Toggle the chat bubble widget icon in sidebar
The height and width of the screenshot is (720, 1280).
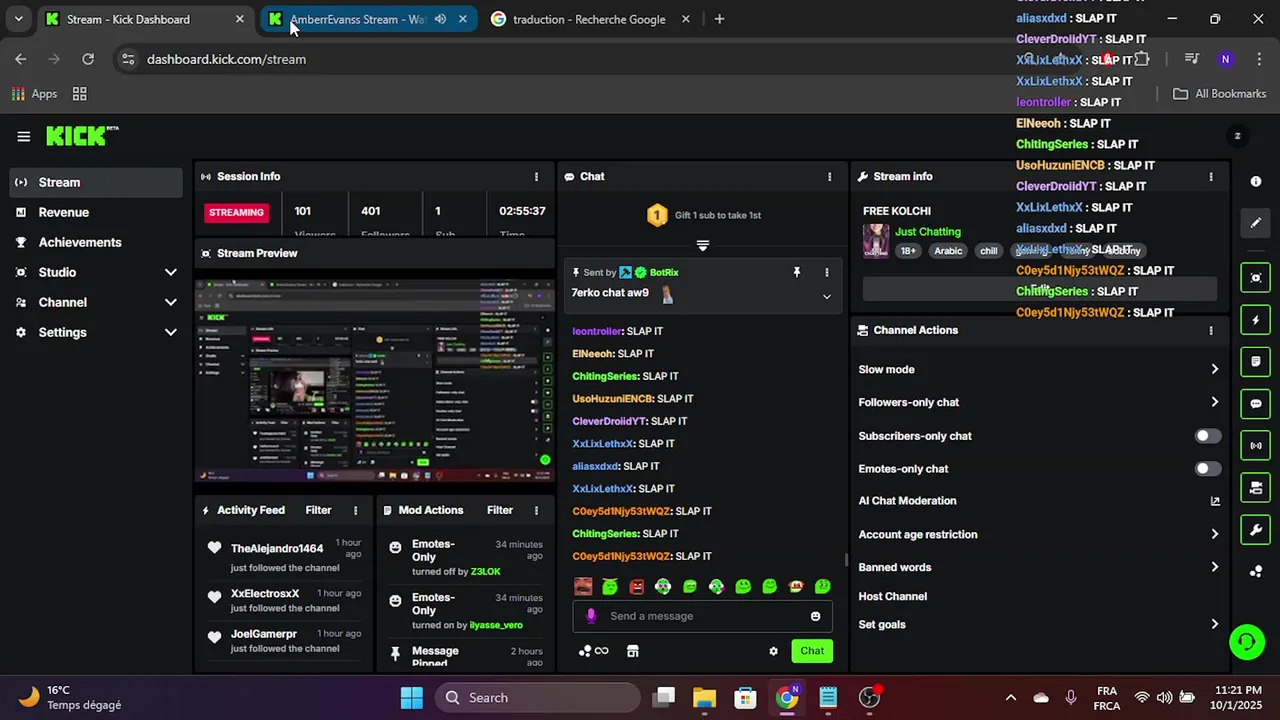click(x=1256, y=404)
